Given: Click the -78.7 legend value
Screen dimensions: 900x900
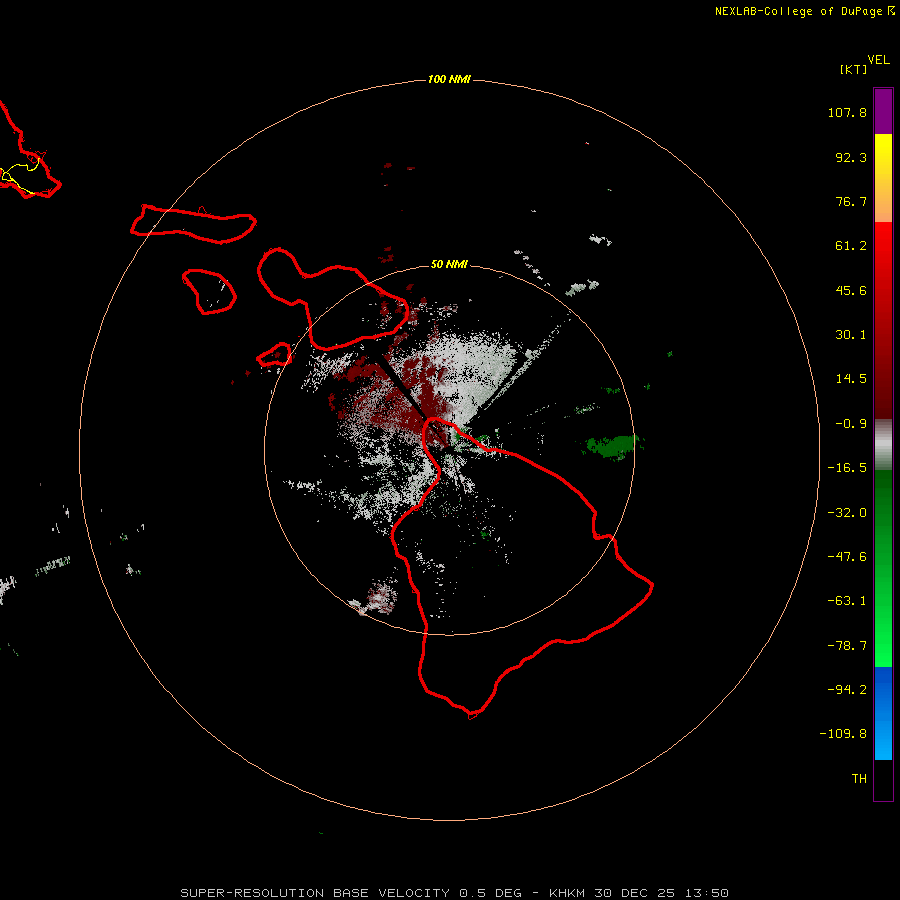Looking at the screenshot, I should coord(847,646).
